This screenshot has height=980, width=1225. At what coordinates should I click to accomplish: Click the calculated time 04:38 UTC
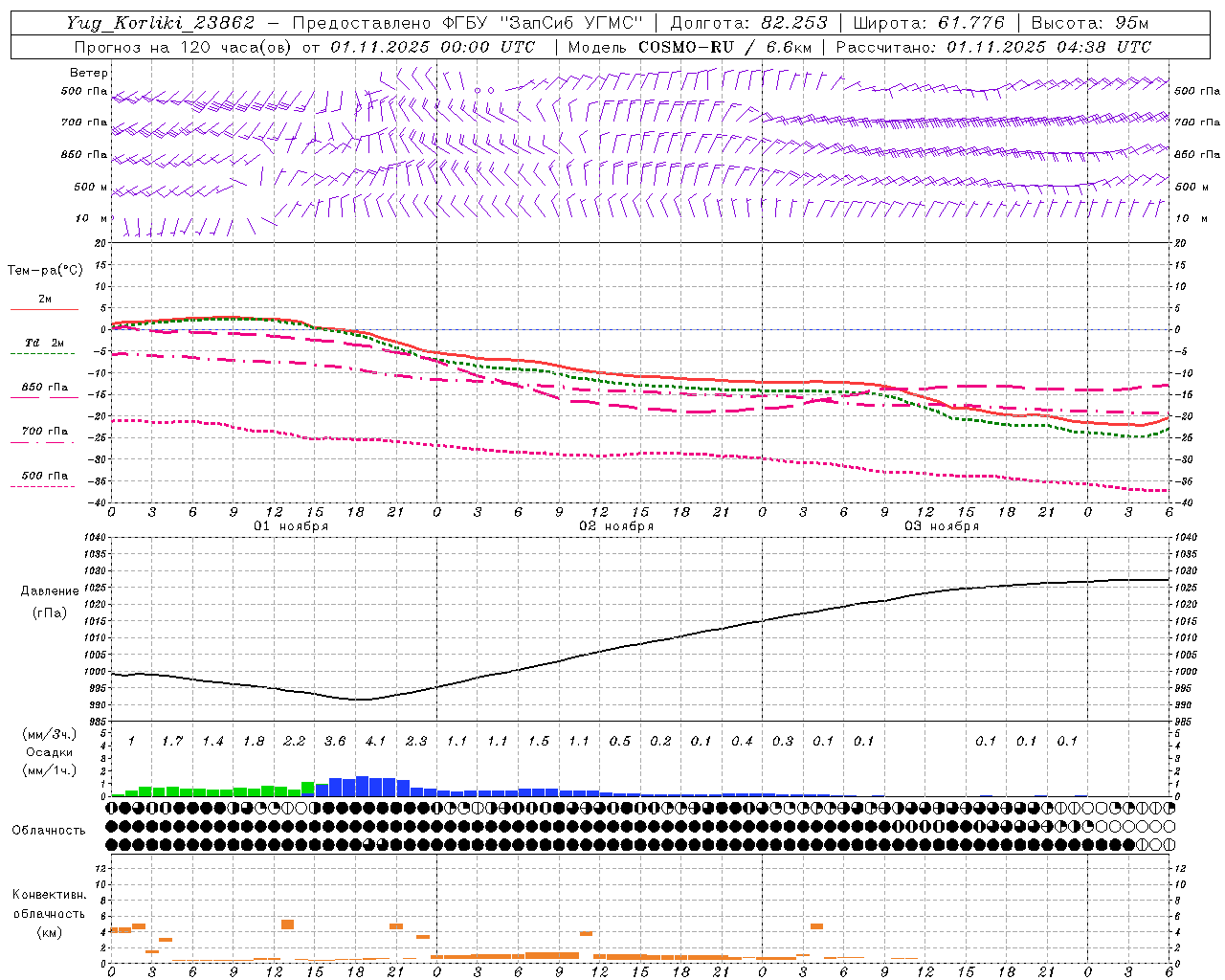tap(1103, 47)
